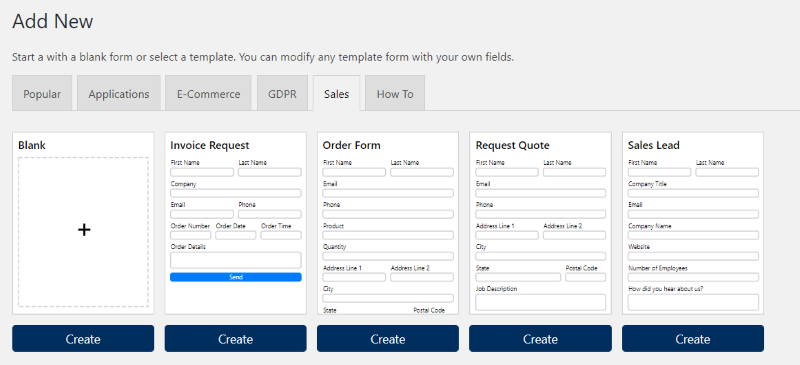Select the E-Commerce tab
This screenshot has width=800, height=365.
pyautogui.click(x=208, y=94)
